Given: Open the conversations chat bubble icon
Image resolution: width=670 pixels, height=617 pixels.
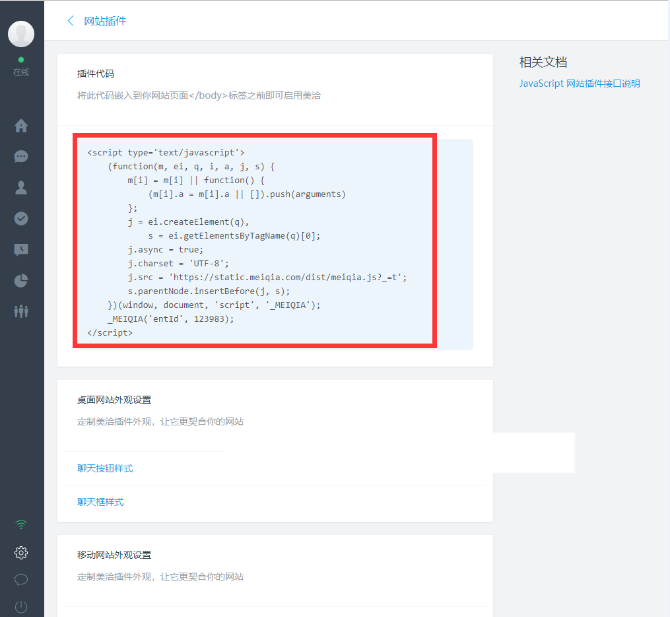Looking at the screenshot, I should (x=21, y=157).
